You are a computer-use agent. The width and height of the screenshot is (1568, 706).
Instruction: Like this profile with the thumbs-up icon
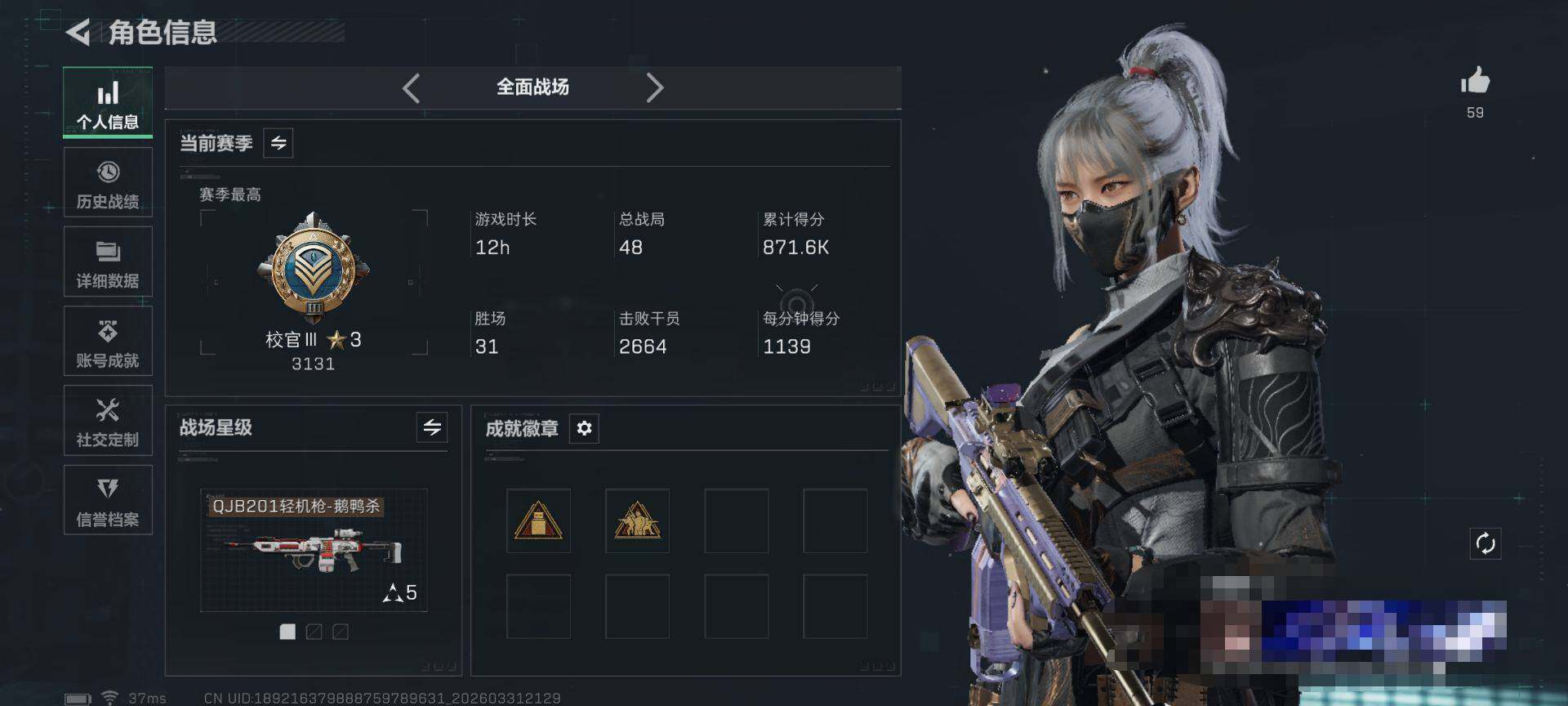point(1475,81)
